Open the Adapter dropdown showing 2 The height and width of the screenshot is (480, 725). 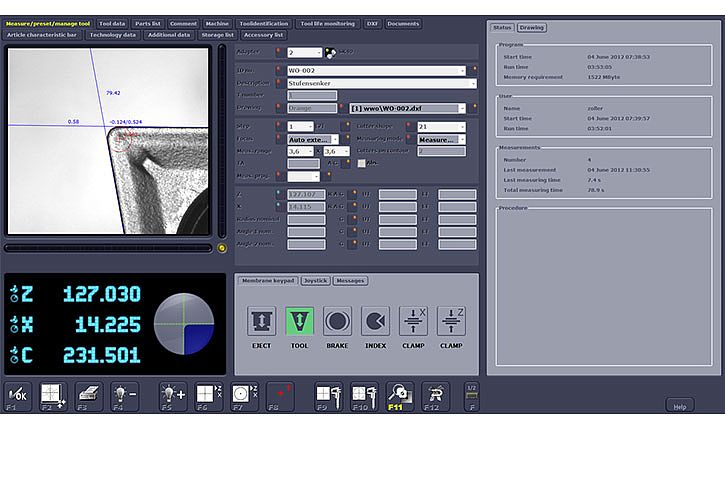pyautogui.click(x=305, y=53)
